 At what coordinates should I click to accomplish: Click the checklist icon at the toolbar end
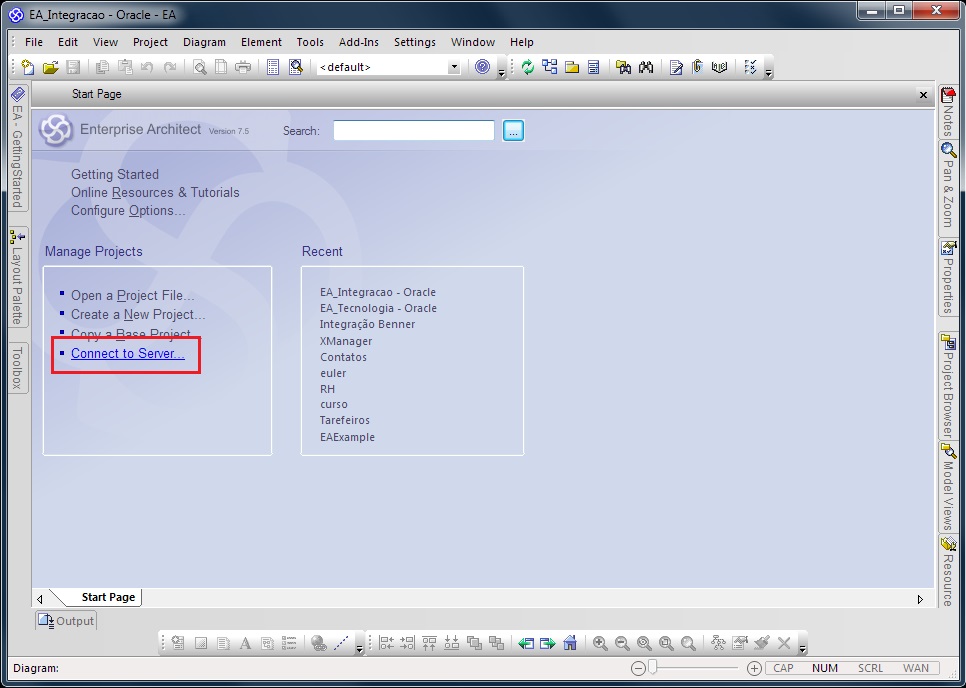point(750,67)
